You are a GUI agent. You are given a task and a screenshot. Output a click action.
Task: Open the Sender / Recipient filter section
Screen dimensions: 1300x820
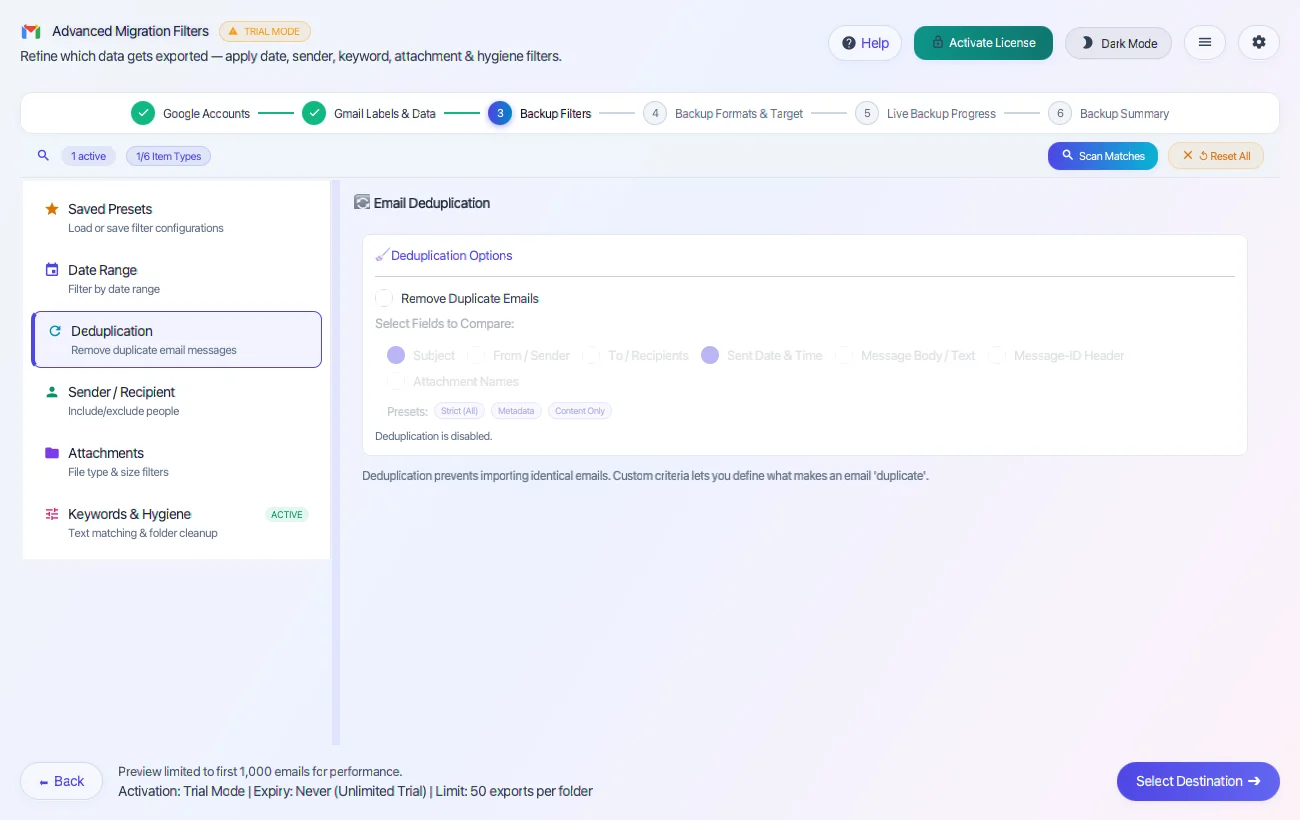click(177, 401)
